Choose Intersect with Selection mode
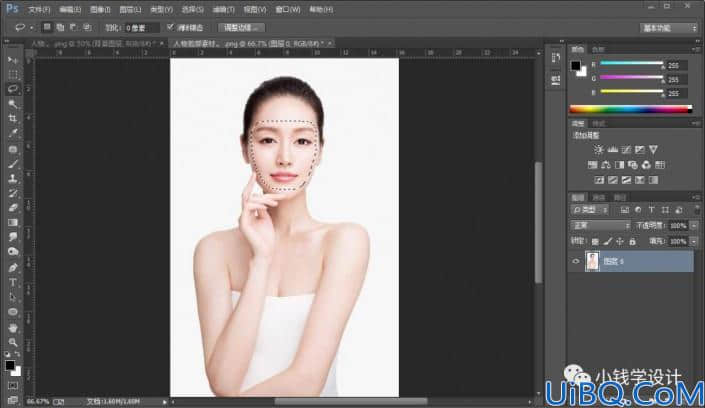Viewport: 705px width, 408px height. [87, 27]
